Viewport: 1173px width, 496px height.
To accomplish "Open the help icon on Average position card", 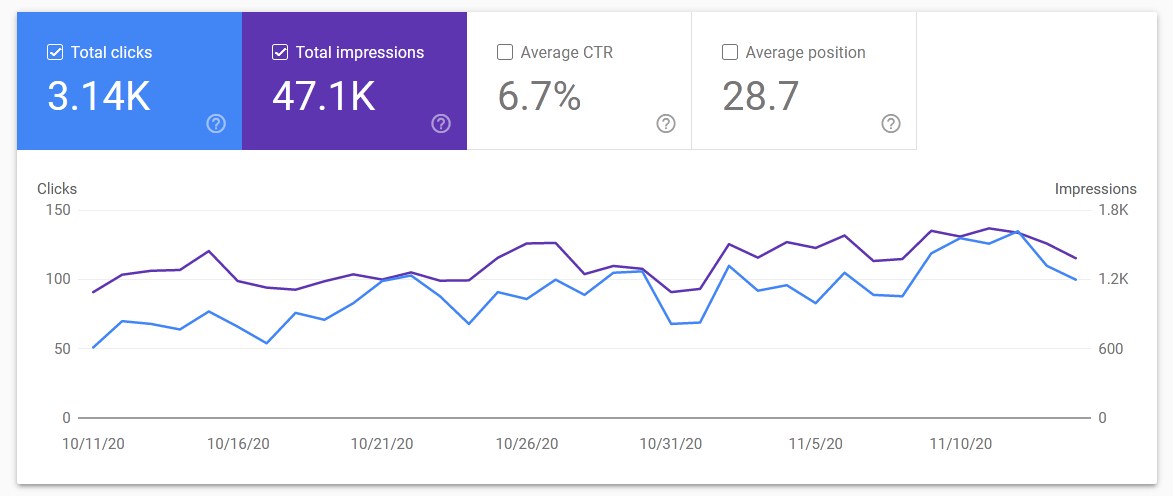I will [890, 124].
